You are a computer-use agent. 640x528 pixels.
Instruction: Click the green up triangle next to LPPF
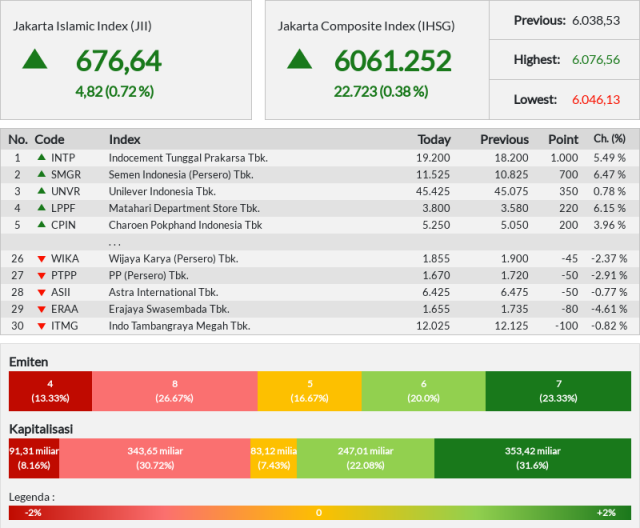[41, 208]
